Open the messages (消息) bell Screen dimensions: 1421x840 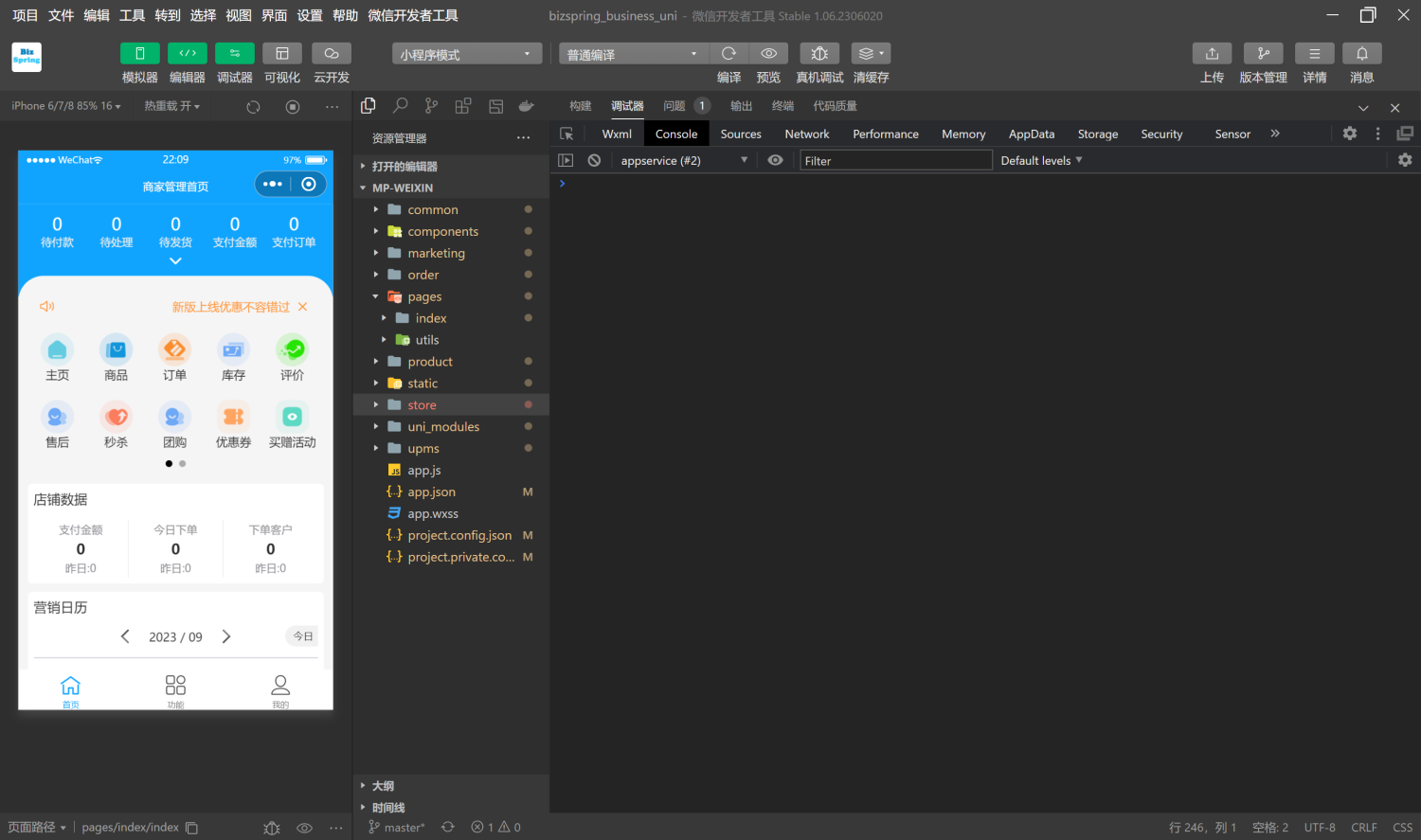coord(1362,54)
